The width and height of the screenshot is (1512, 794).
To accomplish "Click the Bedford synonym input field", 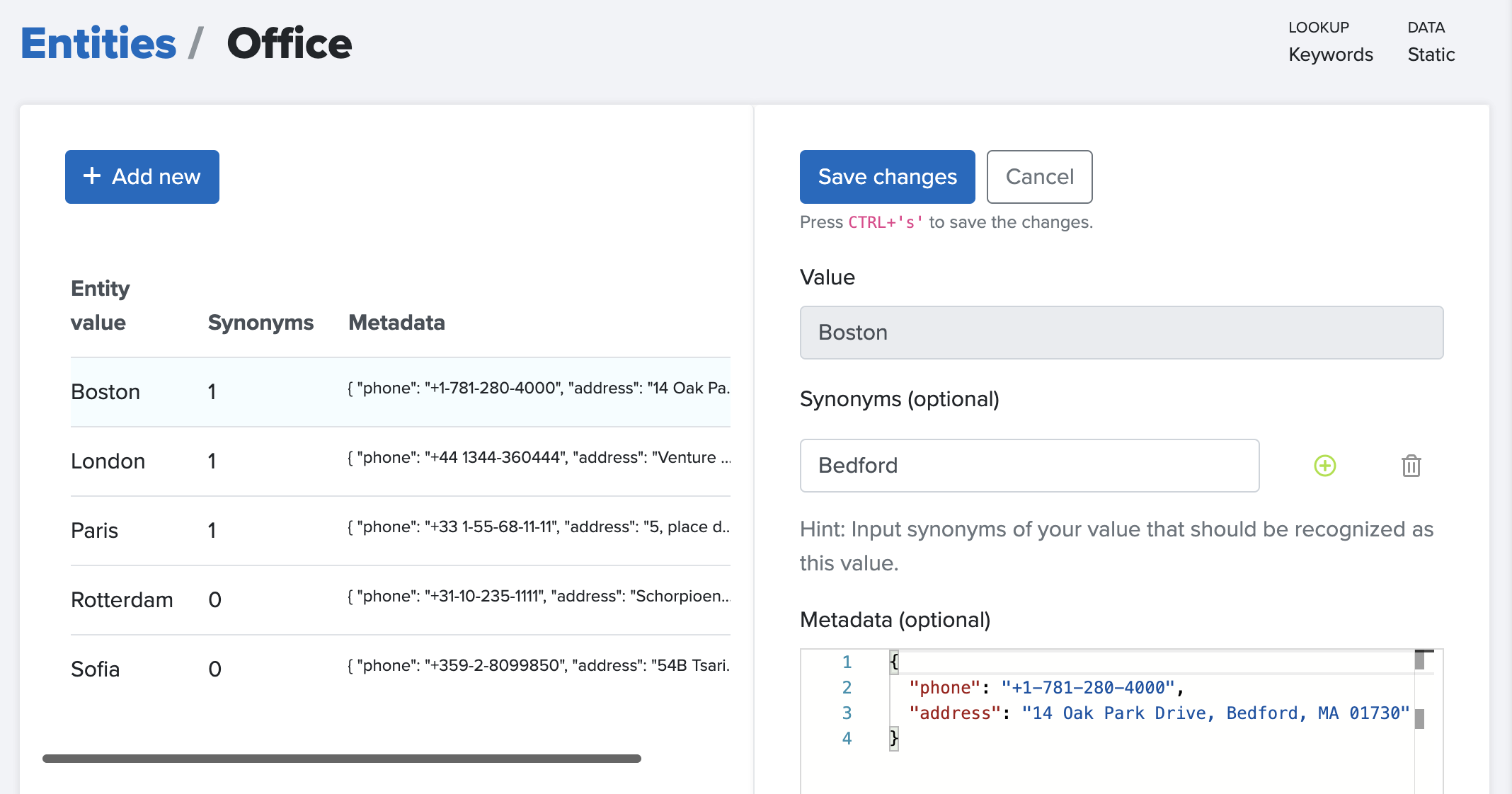I will (x=1029, y=466).
